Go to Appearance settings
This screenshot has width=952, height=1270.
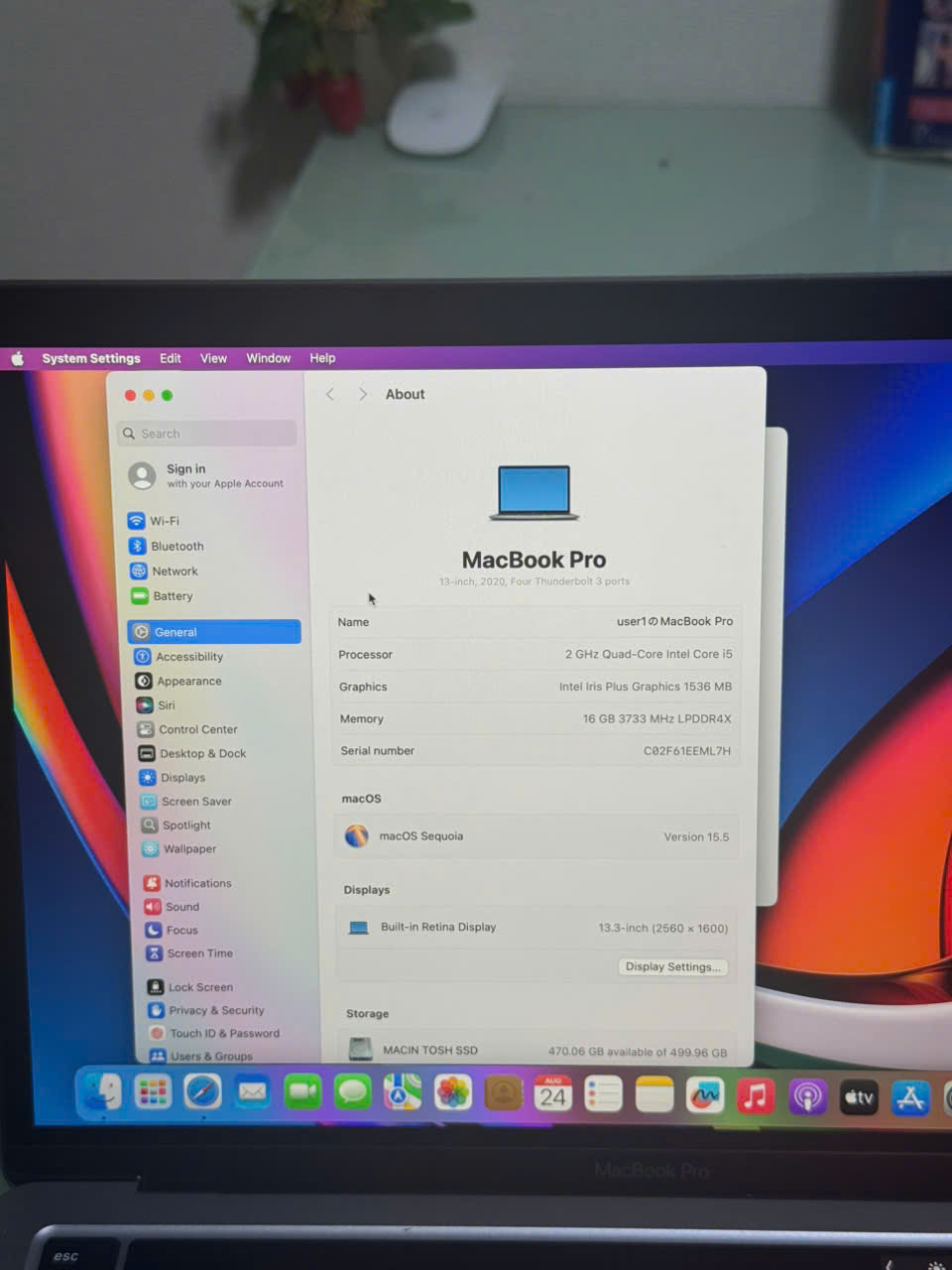178,681
